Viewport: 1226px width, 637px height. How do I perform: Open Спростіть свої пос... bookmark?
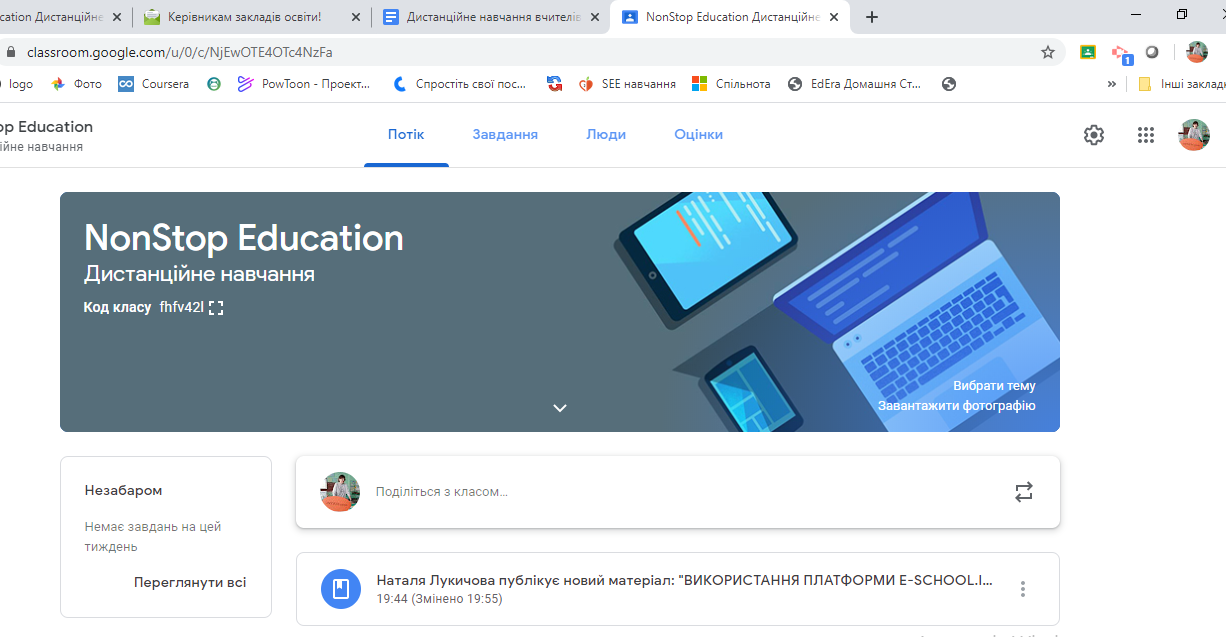(x=460, y=84)
